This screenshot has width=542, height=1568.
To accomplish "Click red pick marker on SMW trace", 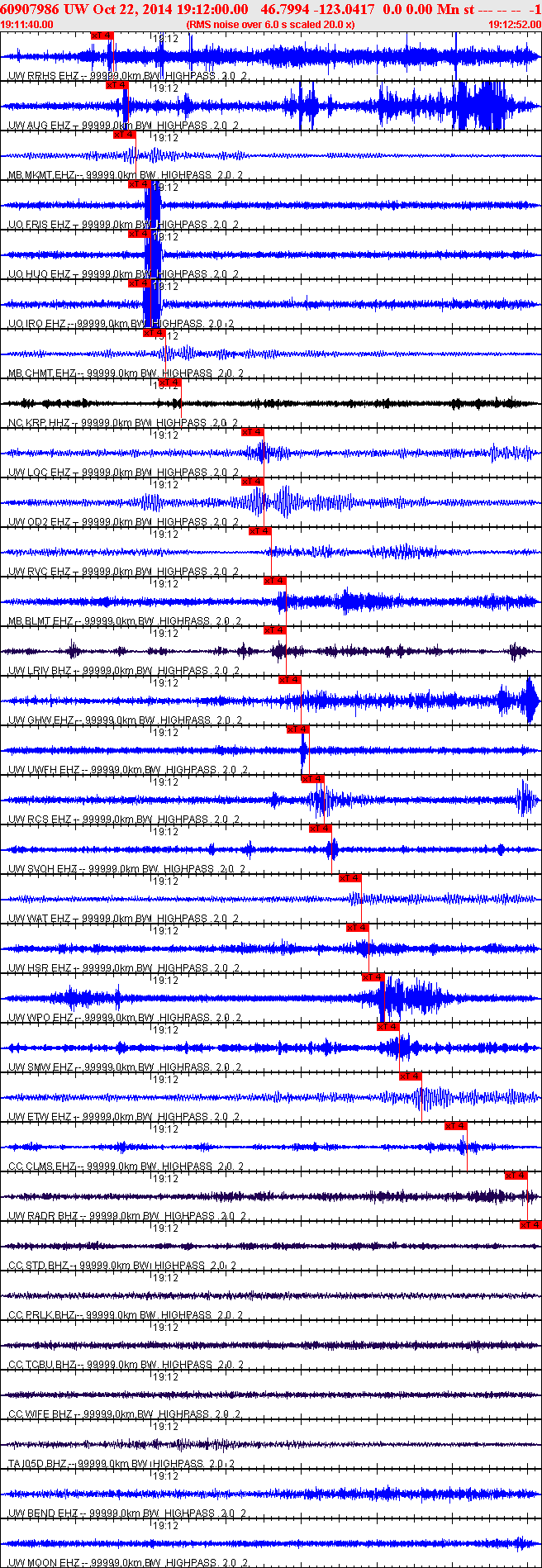I will point(388,1027).
